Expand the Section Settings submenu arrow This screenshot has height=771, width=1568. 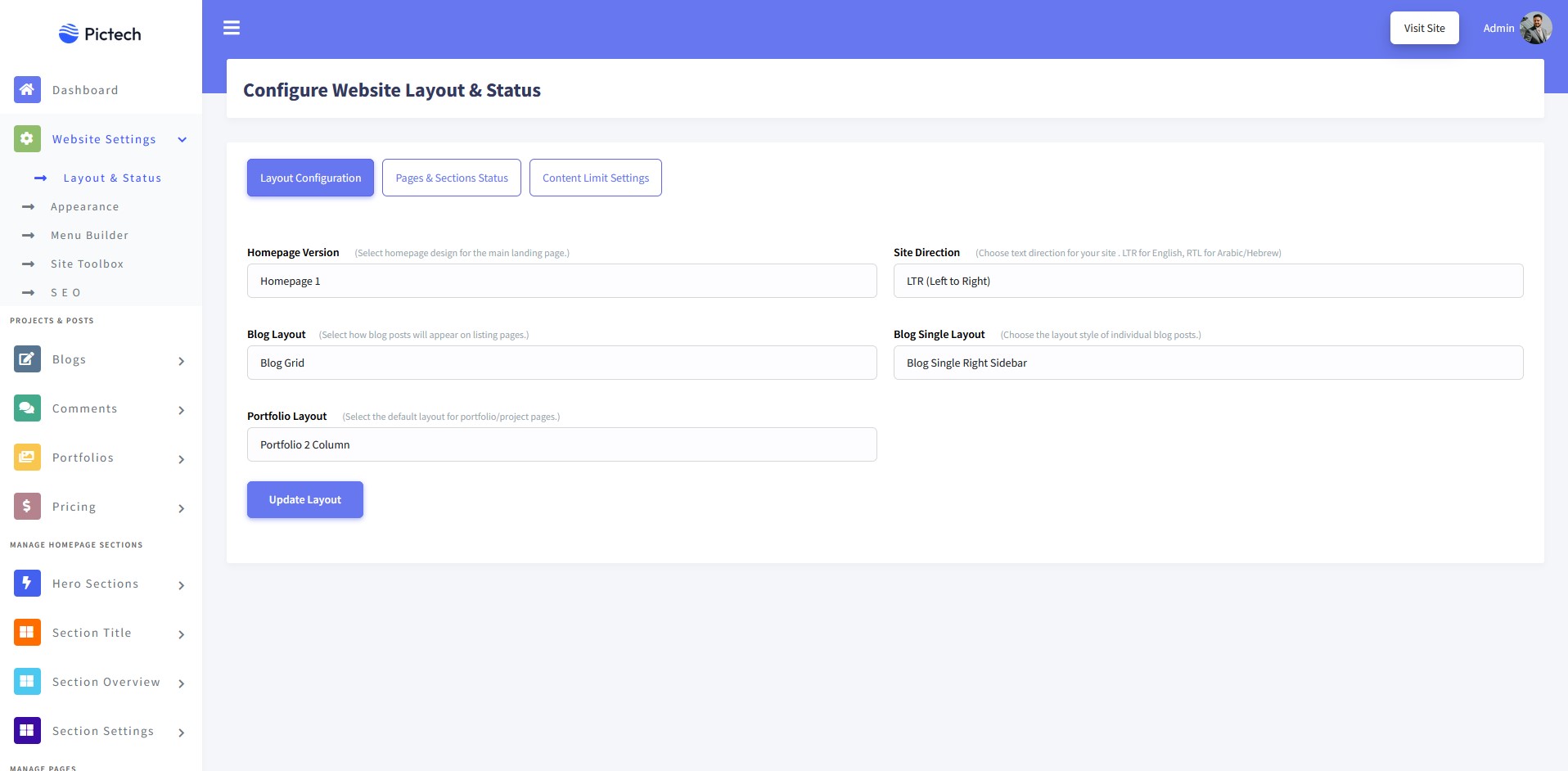point(182,733)
